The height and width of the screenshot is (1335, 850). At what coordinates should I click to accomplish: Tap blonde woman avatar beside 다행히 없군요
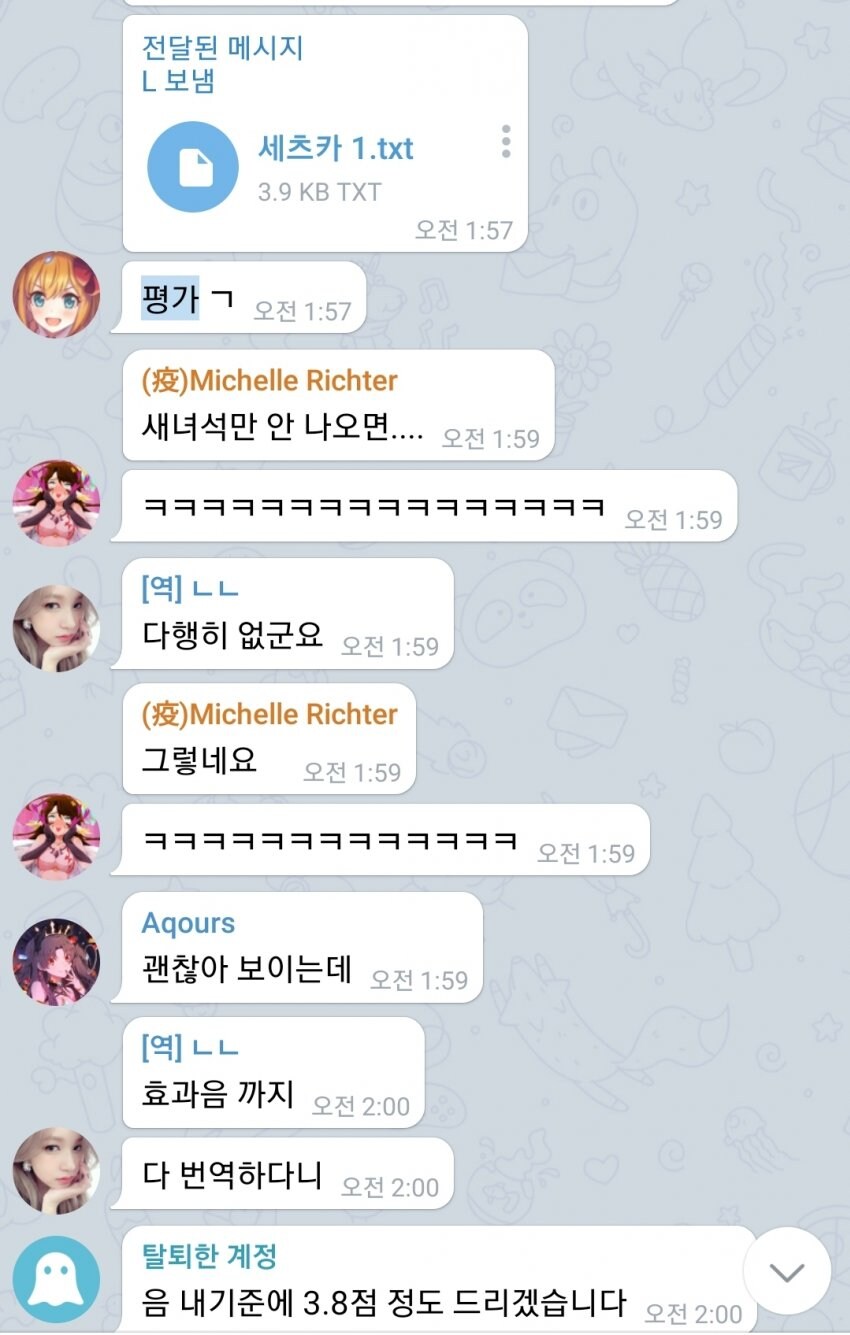(x=56, y=628)
